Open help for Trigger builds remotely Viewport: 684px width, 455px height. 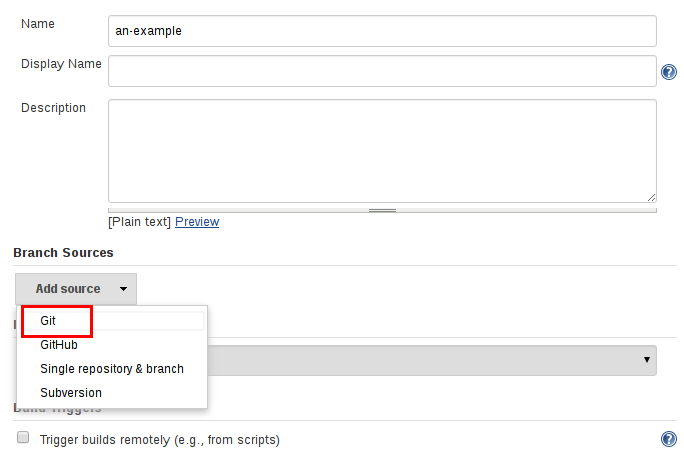point(669,439)
